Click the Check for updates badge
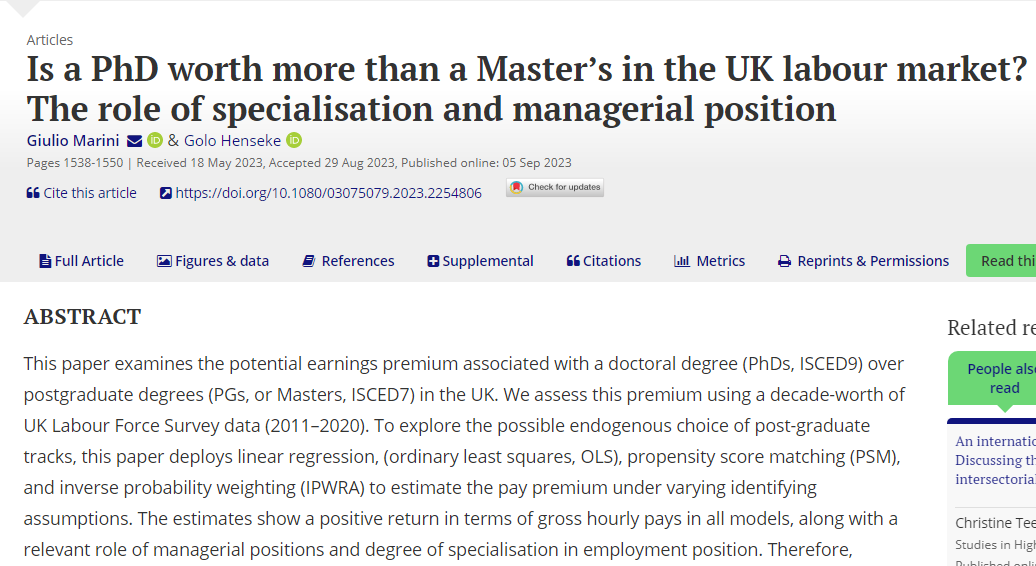Screen dimensions: 1036x566 (x=555, y=188)
